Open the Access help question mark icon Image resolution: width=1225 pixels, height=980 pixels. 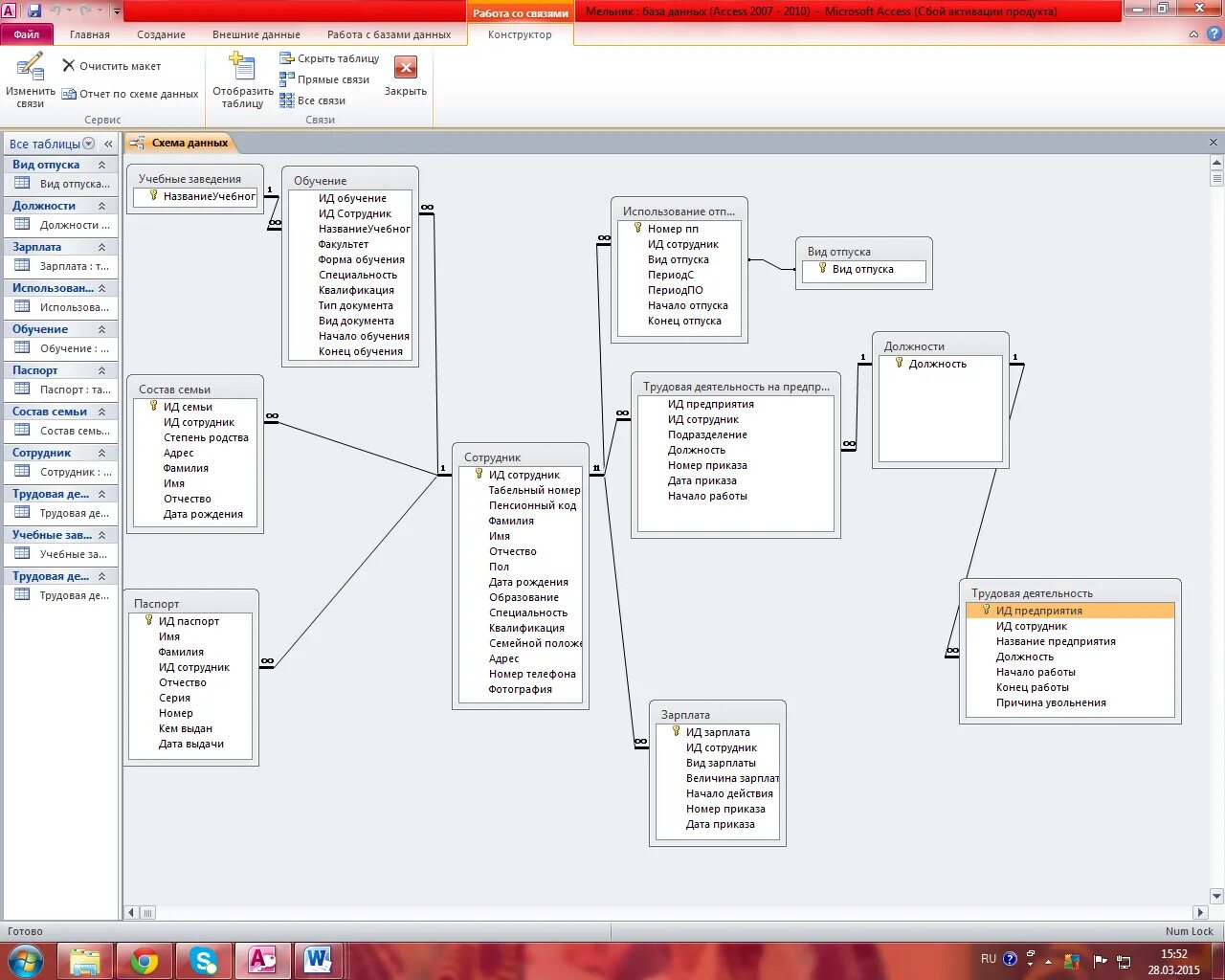[x=1214, y=34]
